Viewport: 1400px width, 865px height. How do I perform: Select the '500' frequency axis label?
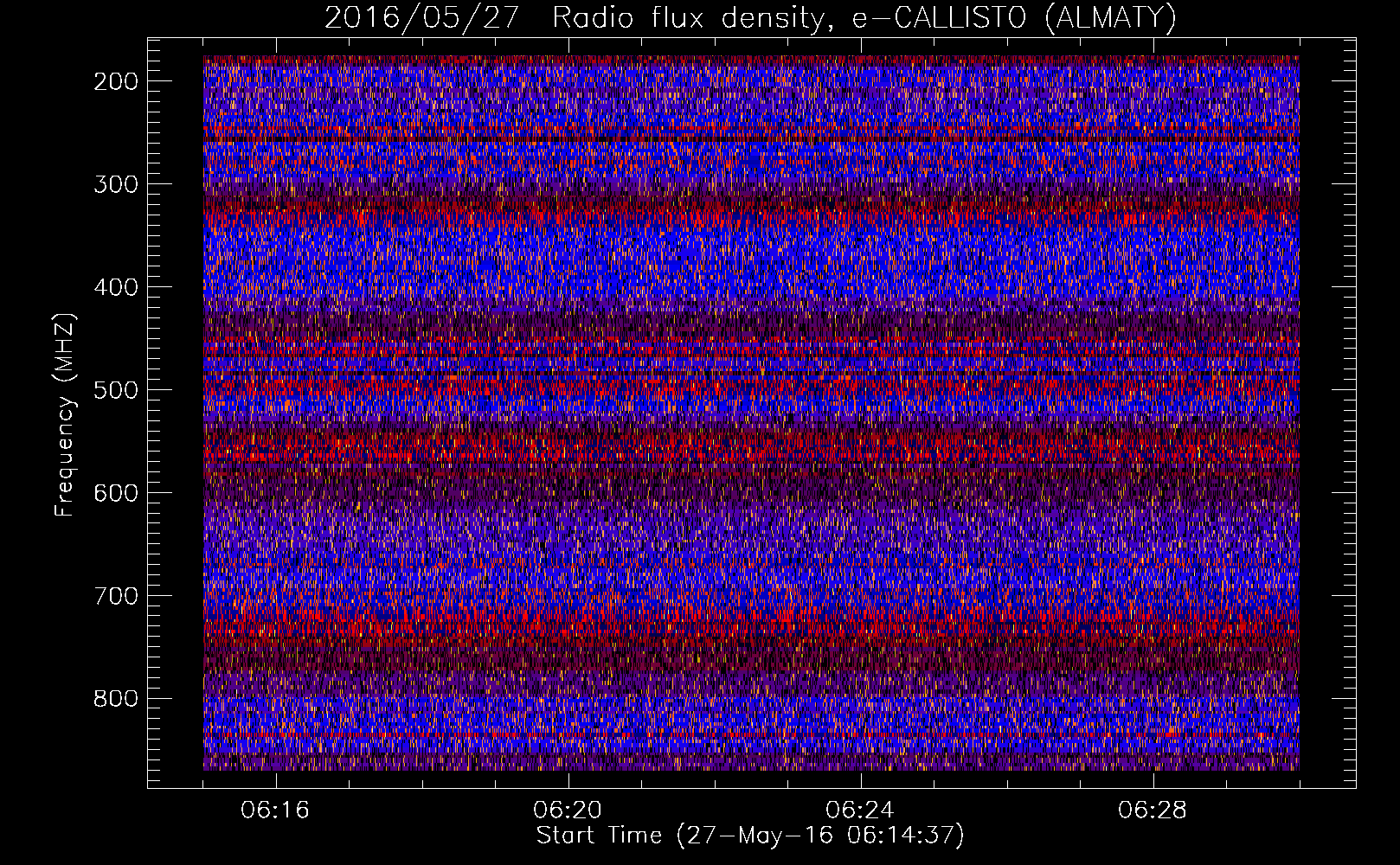(x=115, y=390)
